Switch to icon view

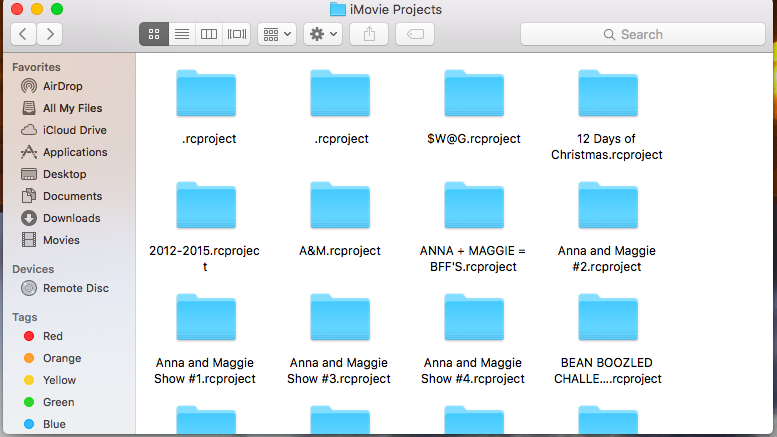coord(154,34)
